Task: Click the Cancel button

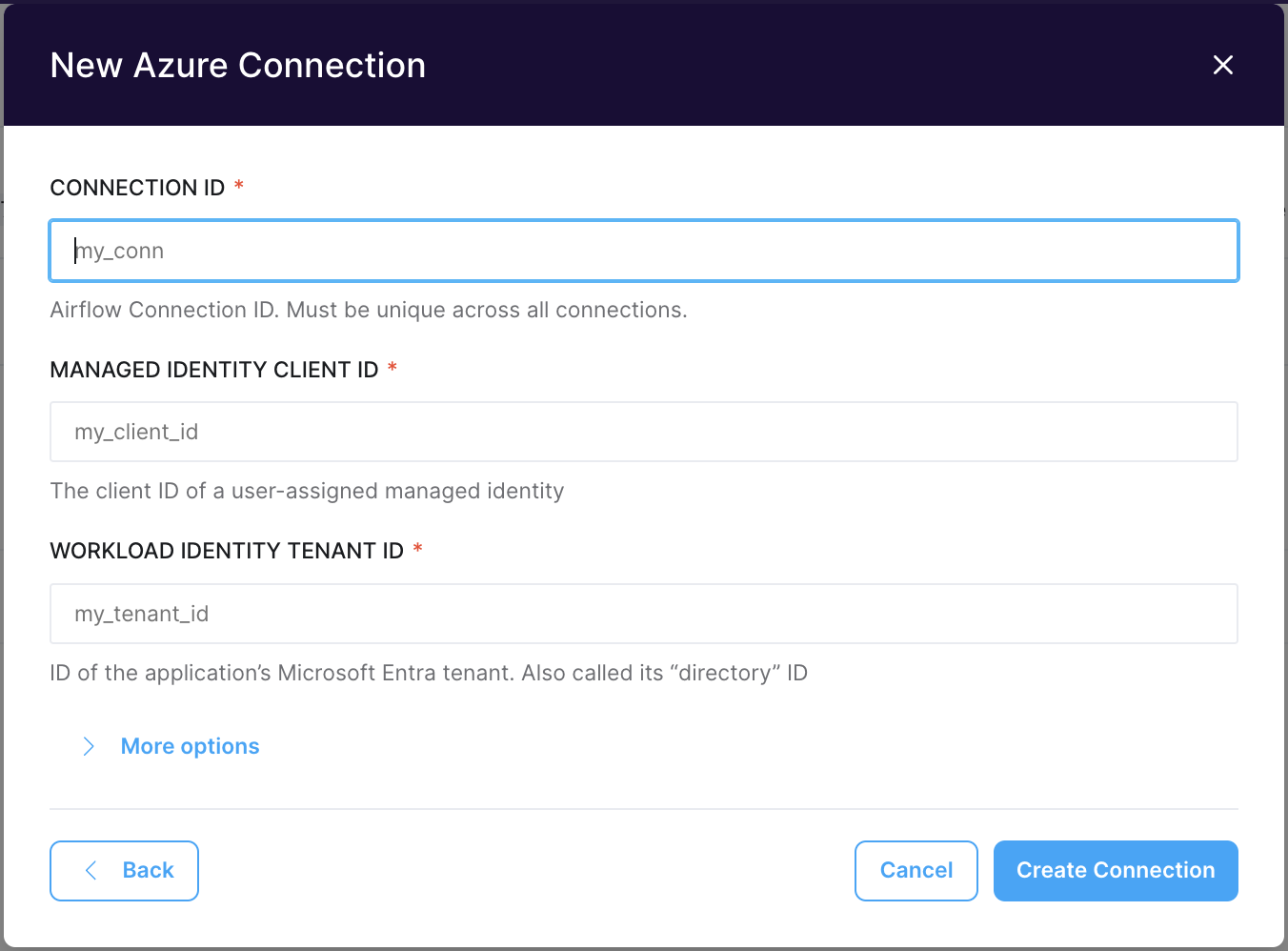Action: (x=916, y=870)
